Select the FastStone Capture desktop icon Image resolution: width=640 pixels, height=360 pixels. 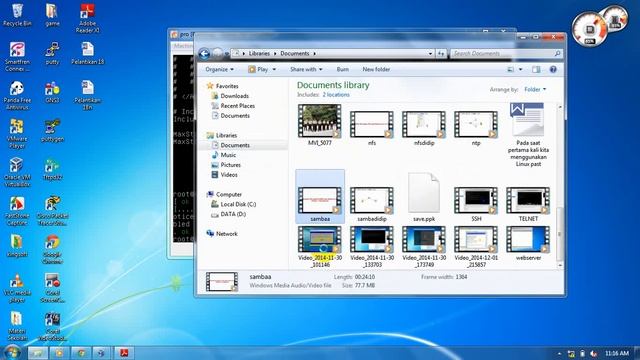click(x=17, y=211)
